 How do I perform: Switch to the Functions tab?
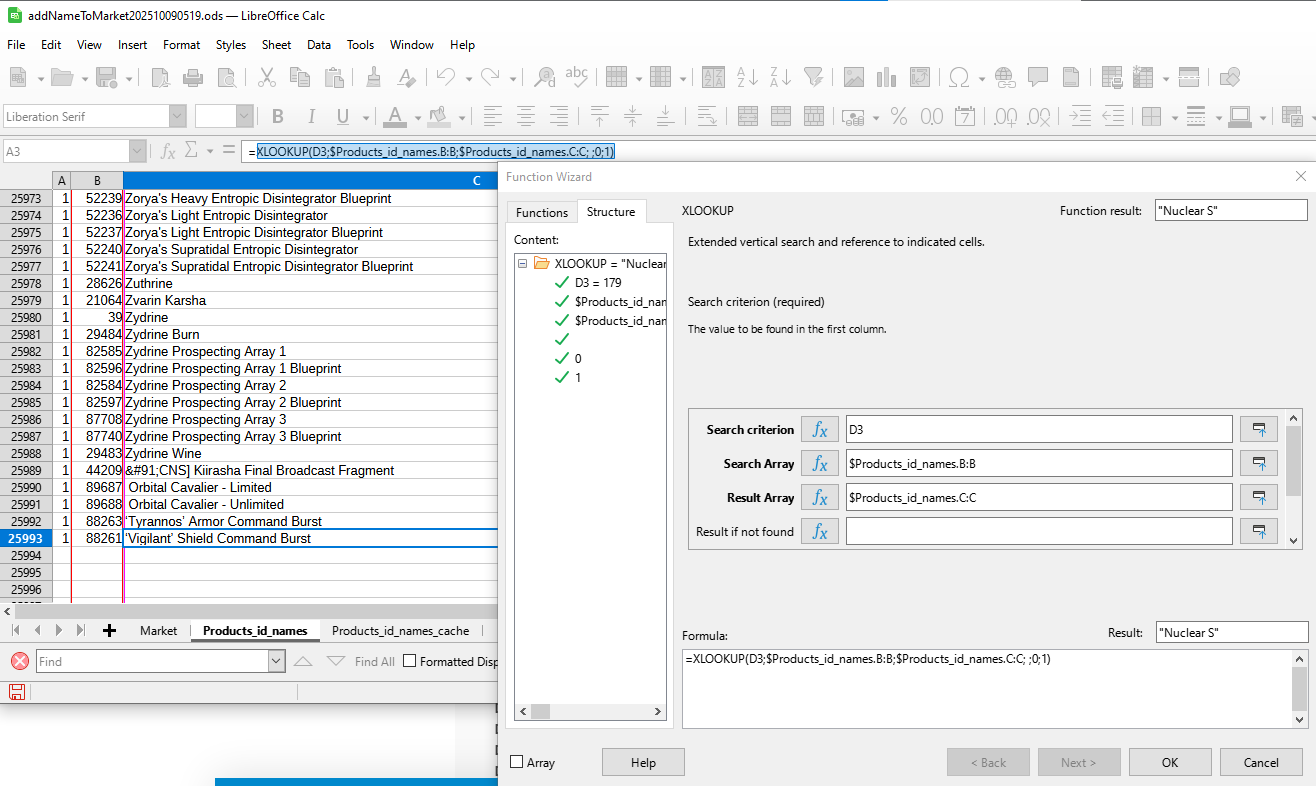[x=541, y=212]
